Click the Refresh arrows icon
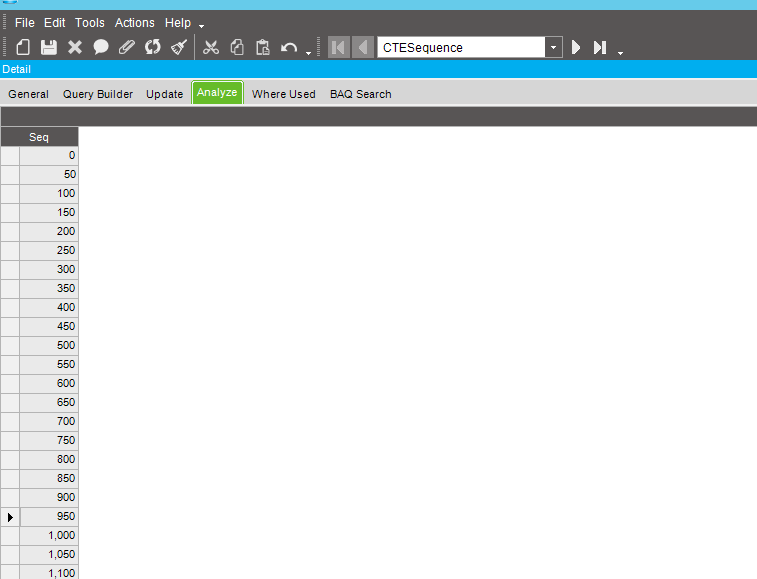Screen dimensions: 757x579 (153, 47)
